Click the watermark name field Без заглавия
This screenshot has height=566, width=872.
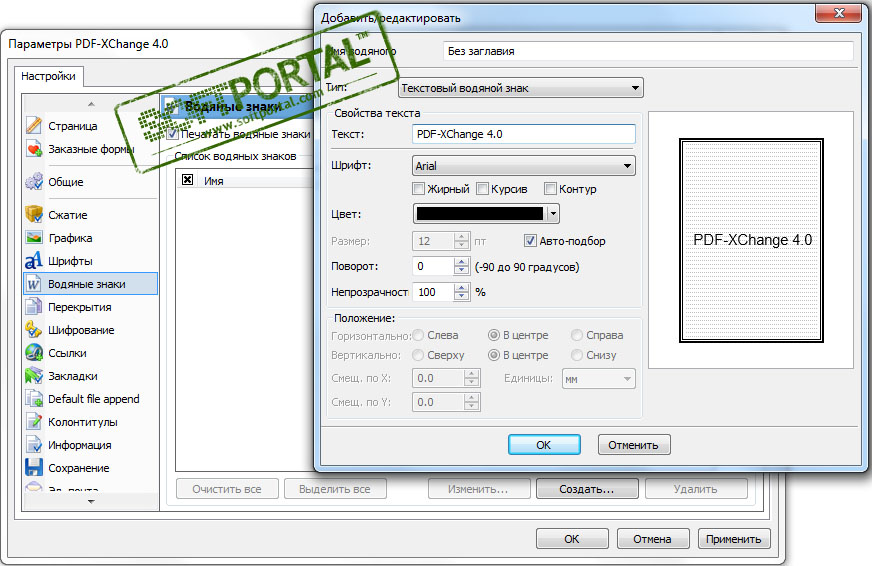[648, 51]
